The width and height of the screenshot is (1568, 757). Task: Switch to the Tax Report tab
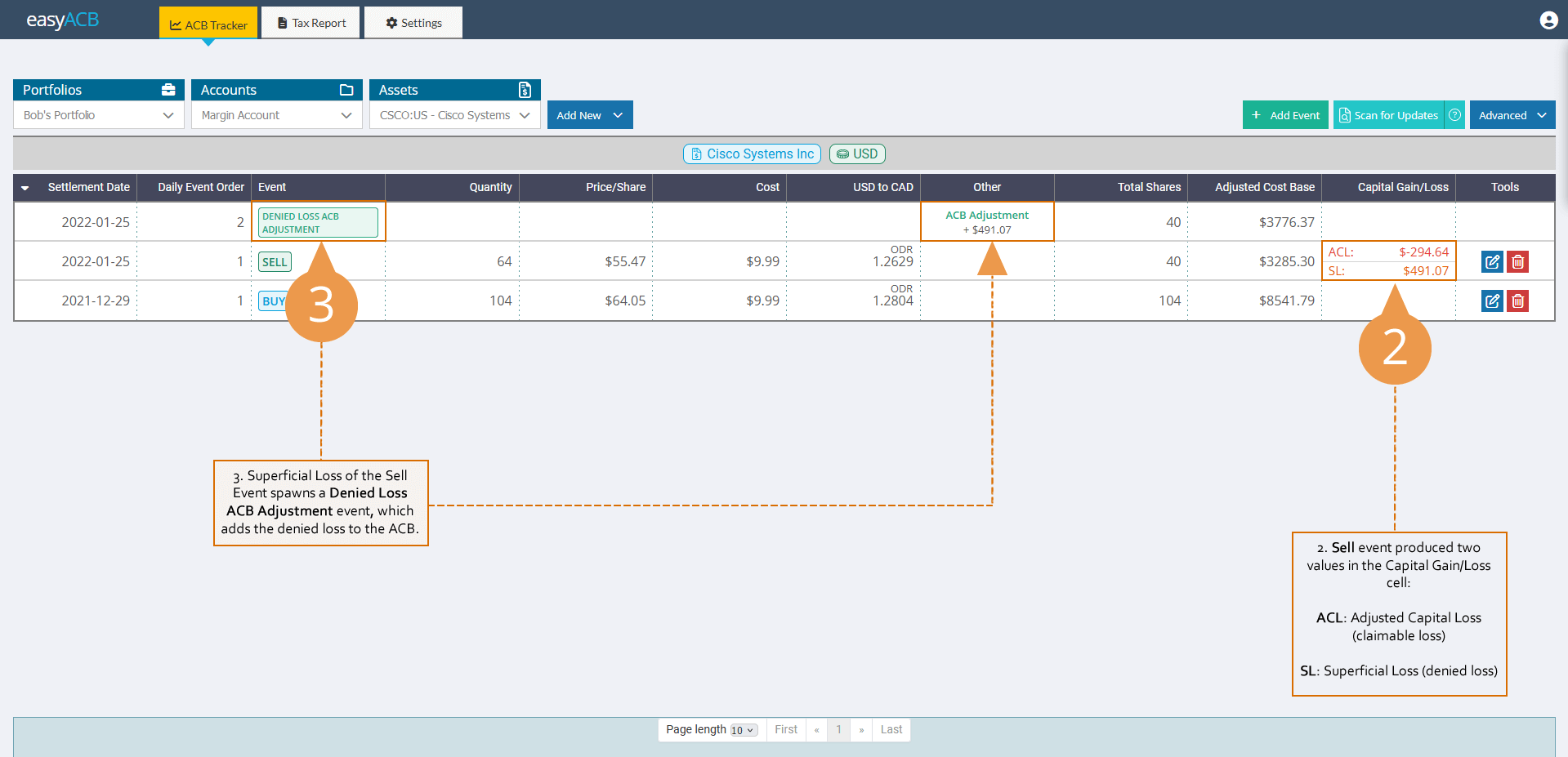[x=310, y=22]
